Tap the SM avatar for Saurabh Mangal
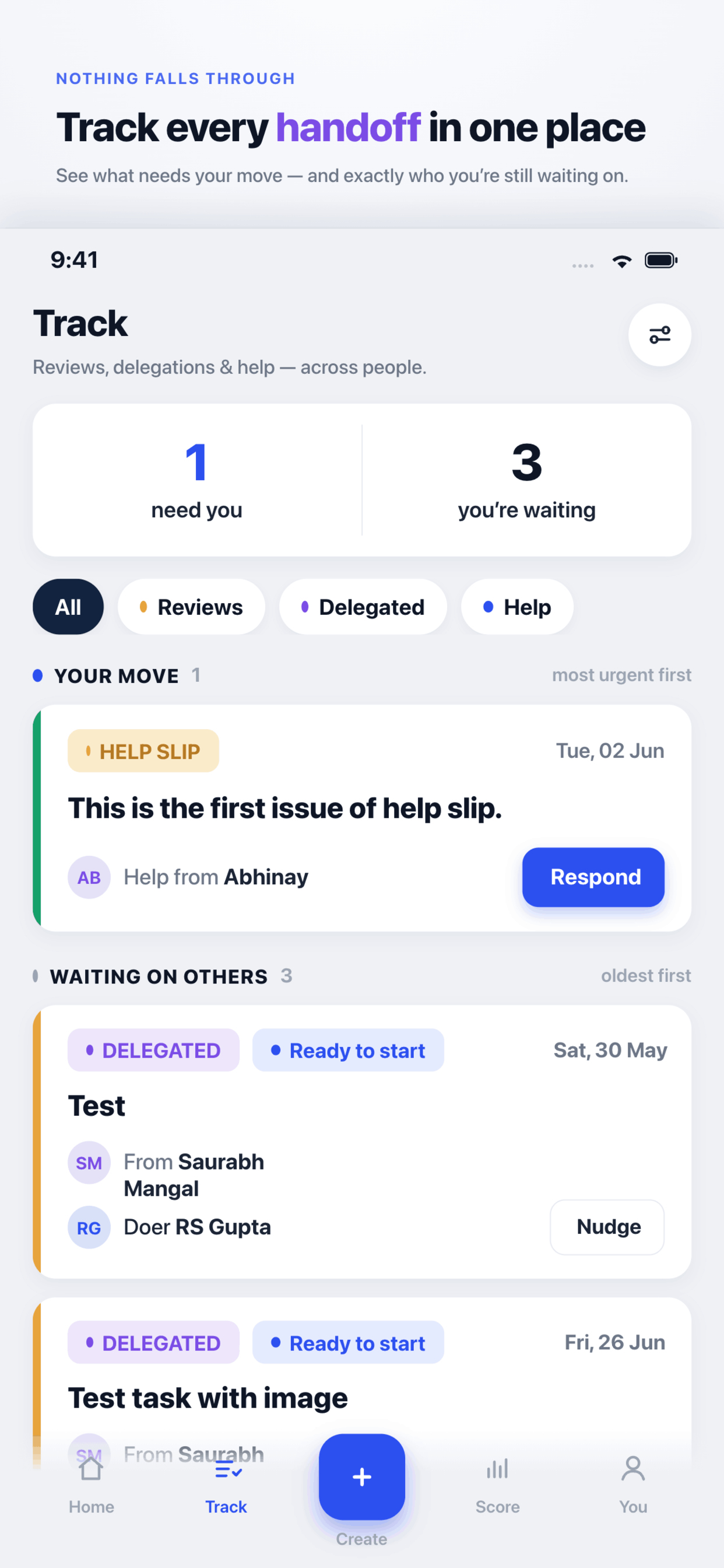Viewport: 724px width, 1568px height. (x=89, y=1163)
